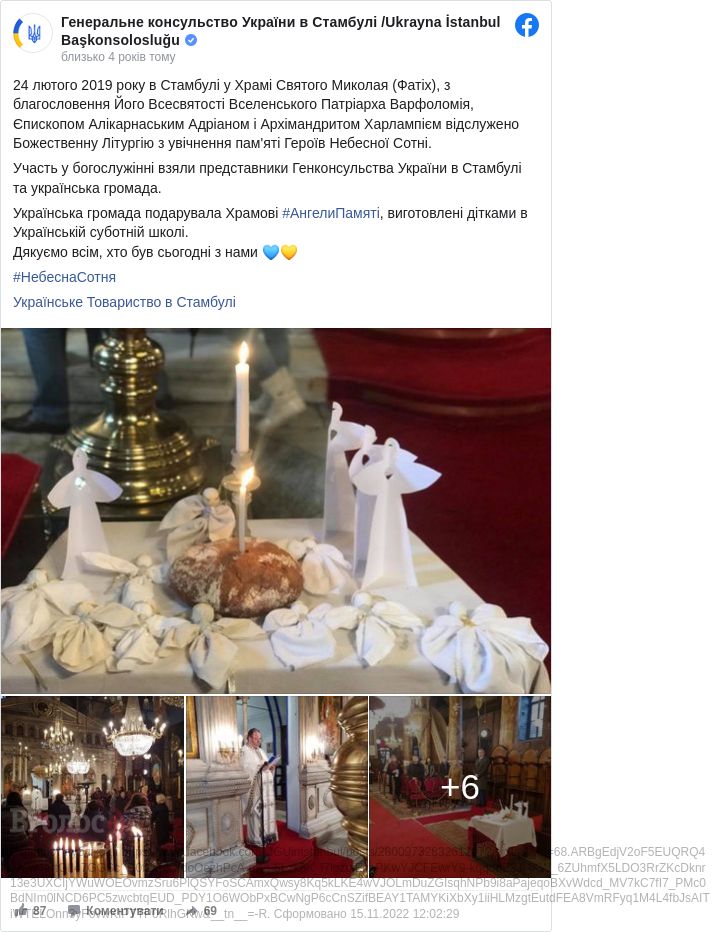The height and width of the screenshot is (932, 720).
Task: Open the Генеральне консульство України page name link
Action: click(x=281, y=31)
